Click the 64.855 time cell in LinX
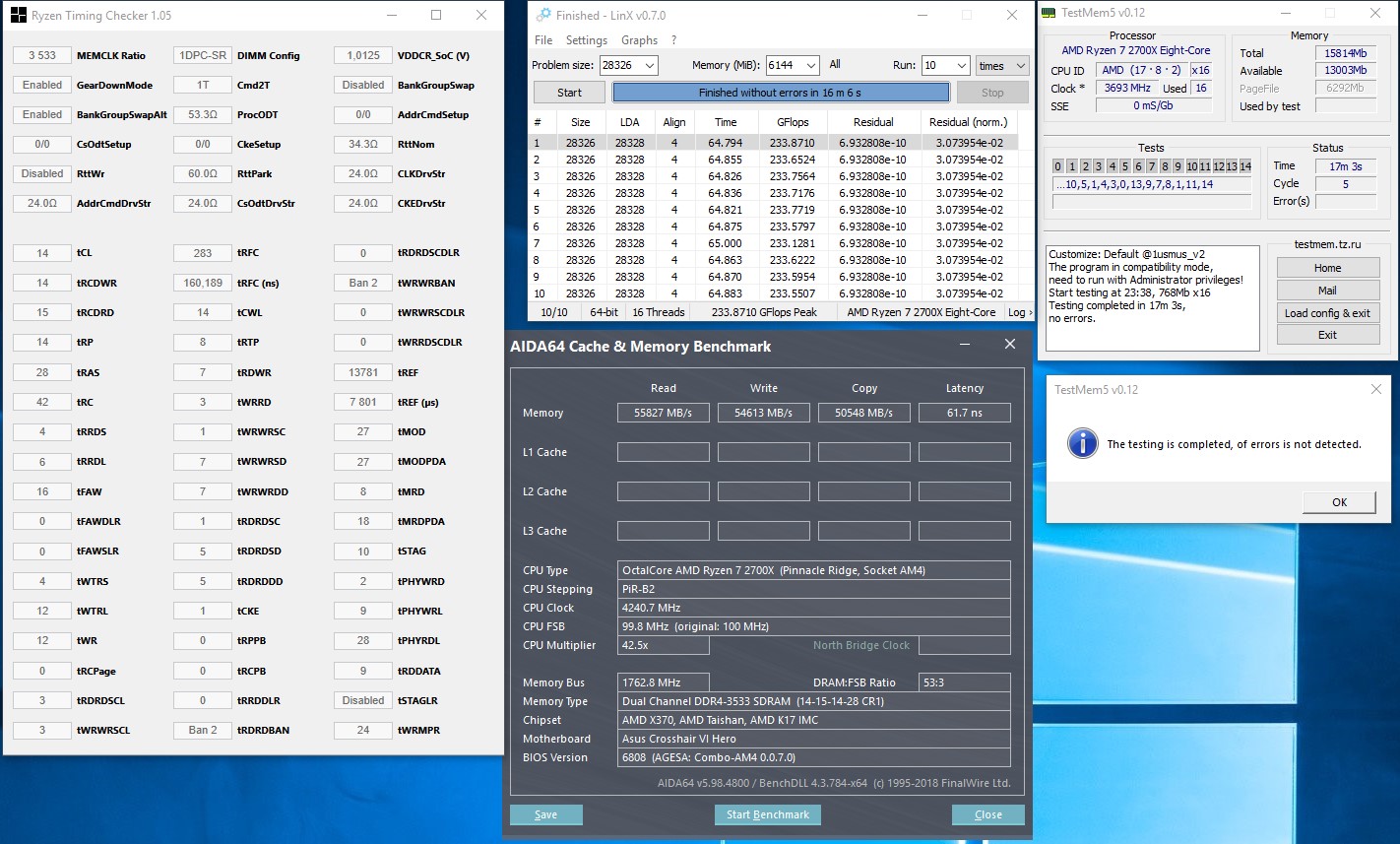This screenshot has height=844, width=1400. pyautogui.click(x=725, y=160)
